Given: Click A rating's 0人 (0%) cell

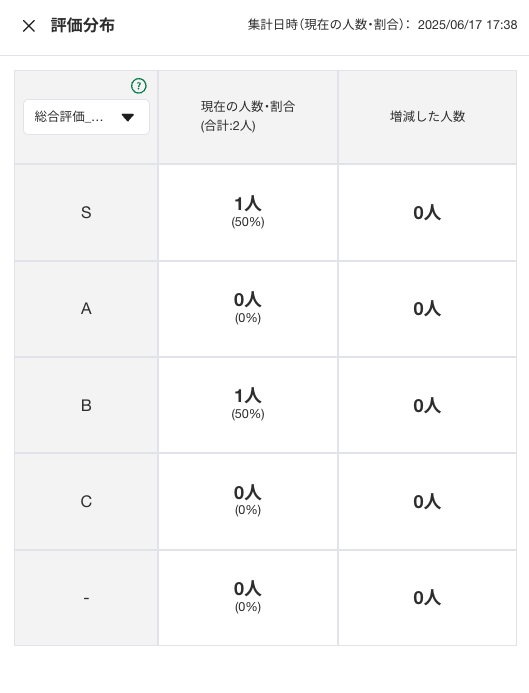Looking at the screenshot, I should pyautogui.click(x=248, y=309).
